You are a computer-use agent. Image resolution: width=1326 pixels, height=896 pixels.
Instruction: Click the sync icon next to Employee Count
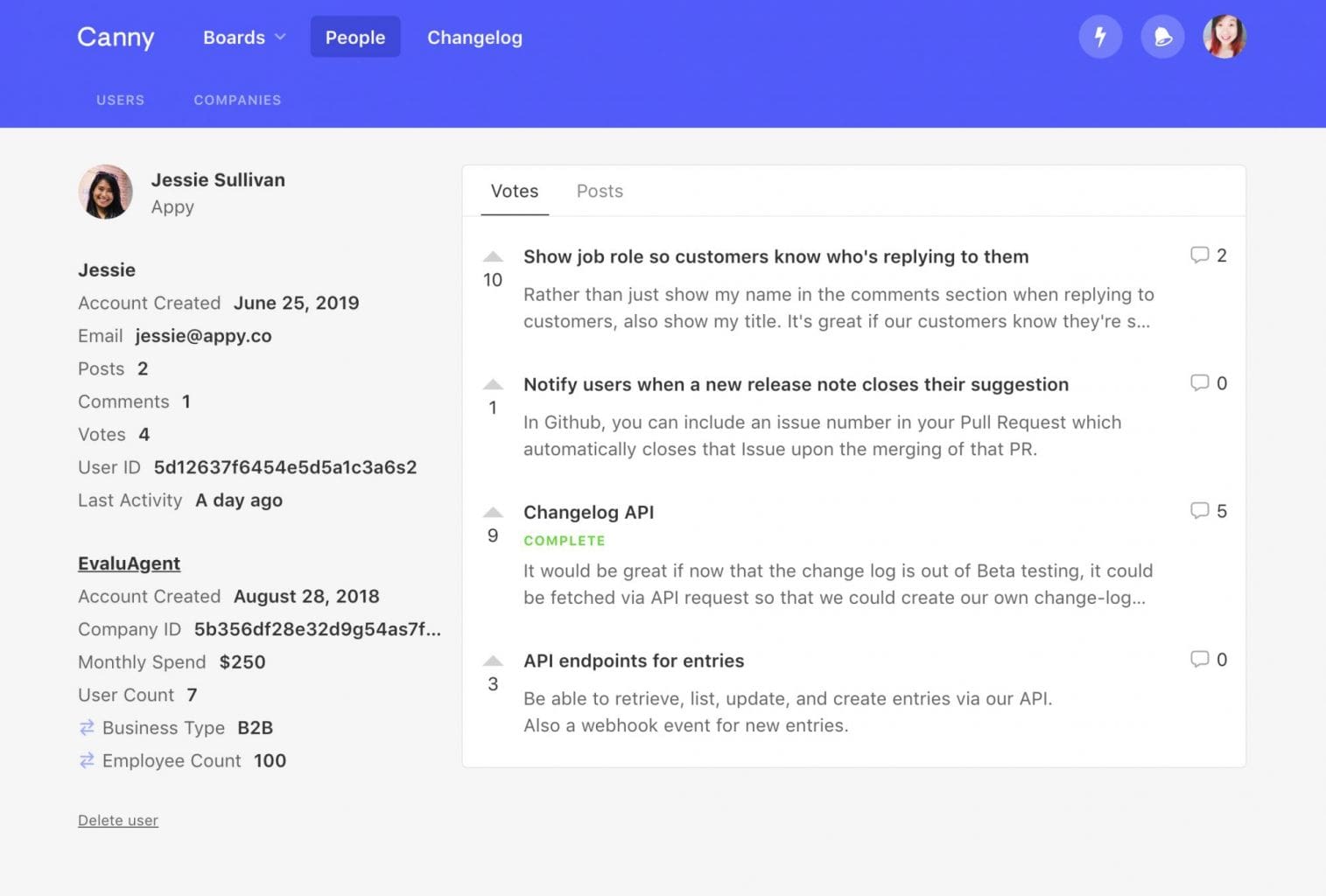tap(86, 760)
